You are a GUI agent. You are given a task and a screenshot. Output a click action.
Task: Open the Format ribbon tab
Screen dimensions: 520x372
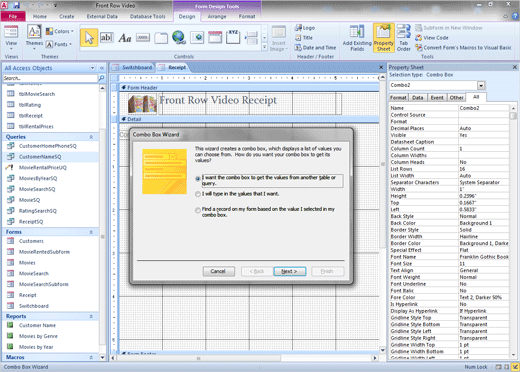[247, 16]
